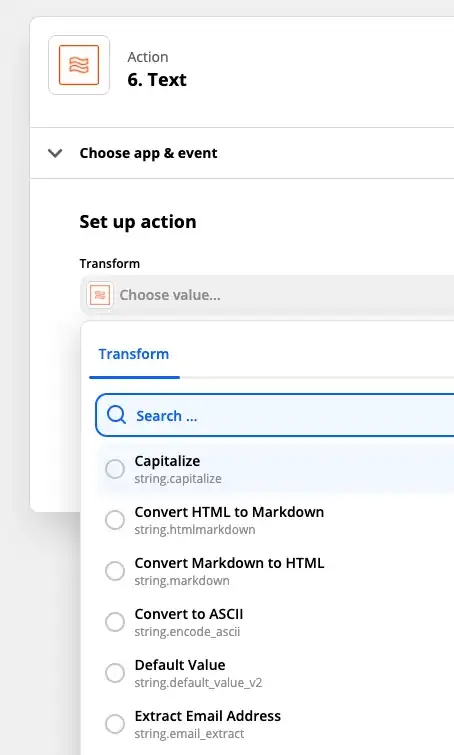Collapse the Choose app & event chevron
This screenshot has width=454, height=755.
55,153
